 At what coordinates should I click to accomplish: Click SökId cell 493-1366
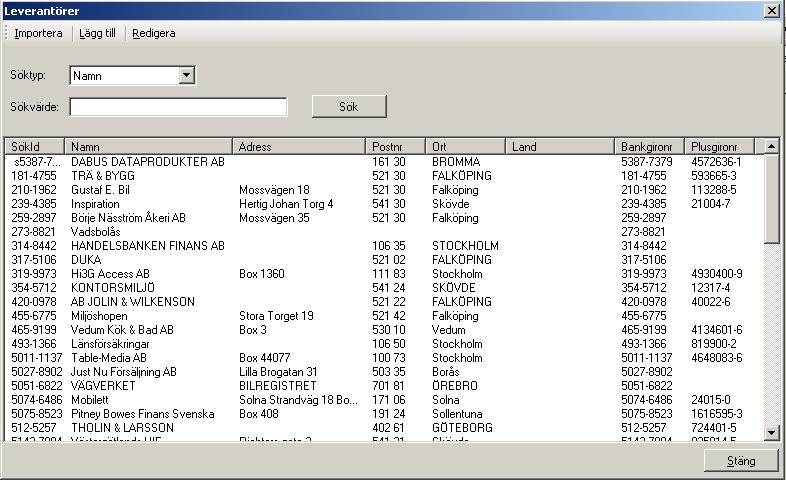tap(34, 344)
